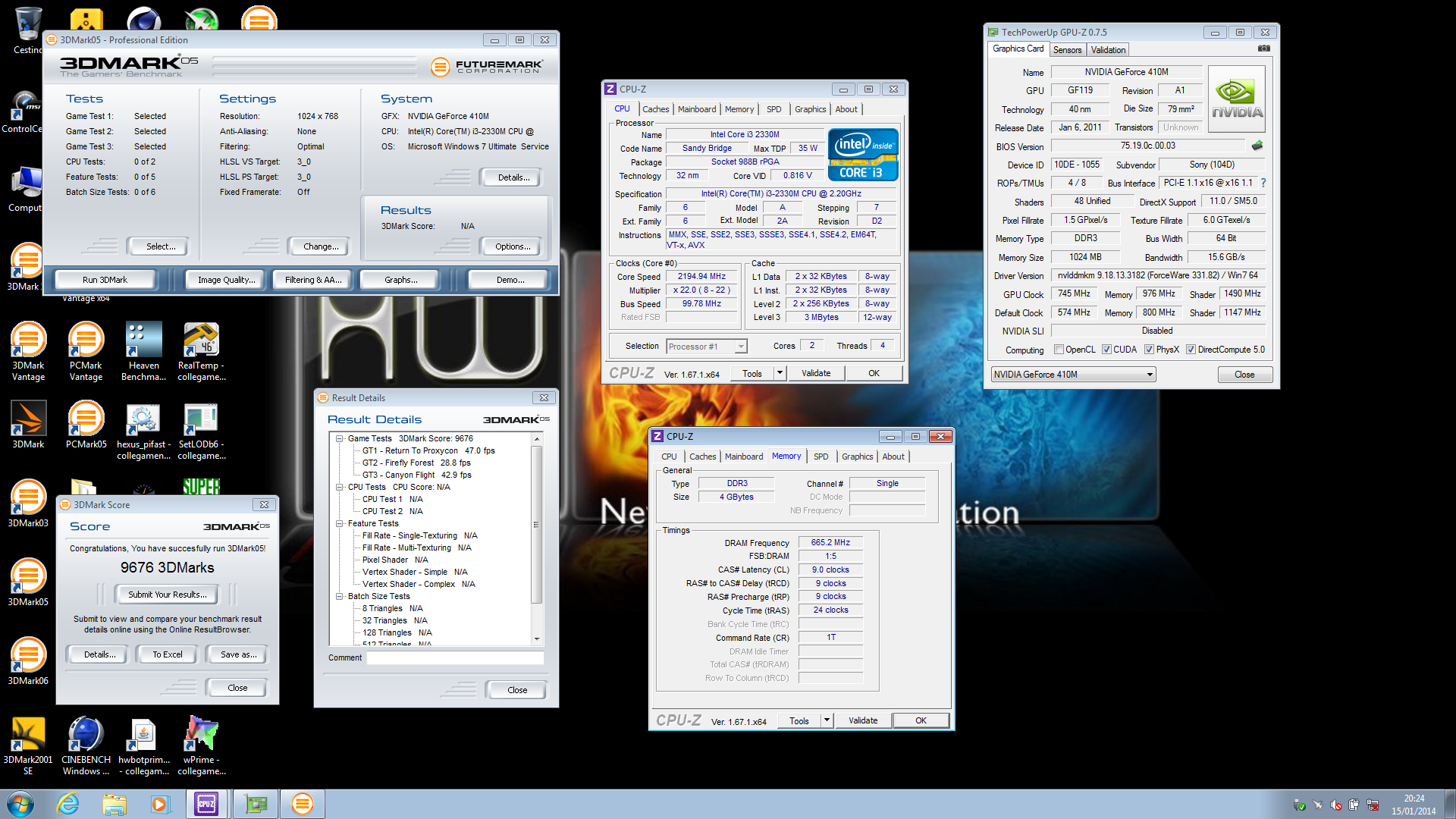This screenshot has width=1456, height=819.
Task: Select the GT3 - Canyon Flight result row
Action: [416, 475]
